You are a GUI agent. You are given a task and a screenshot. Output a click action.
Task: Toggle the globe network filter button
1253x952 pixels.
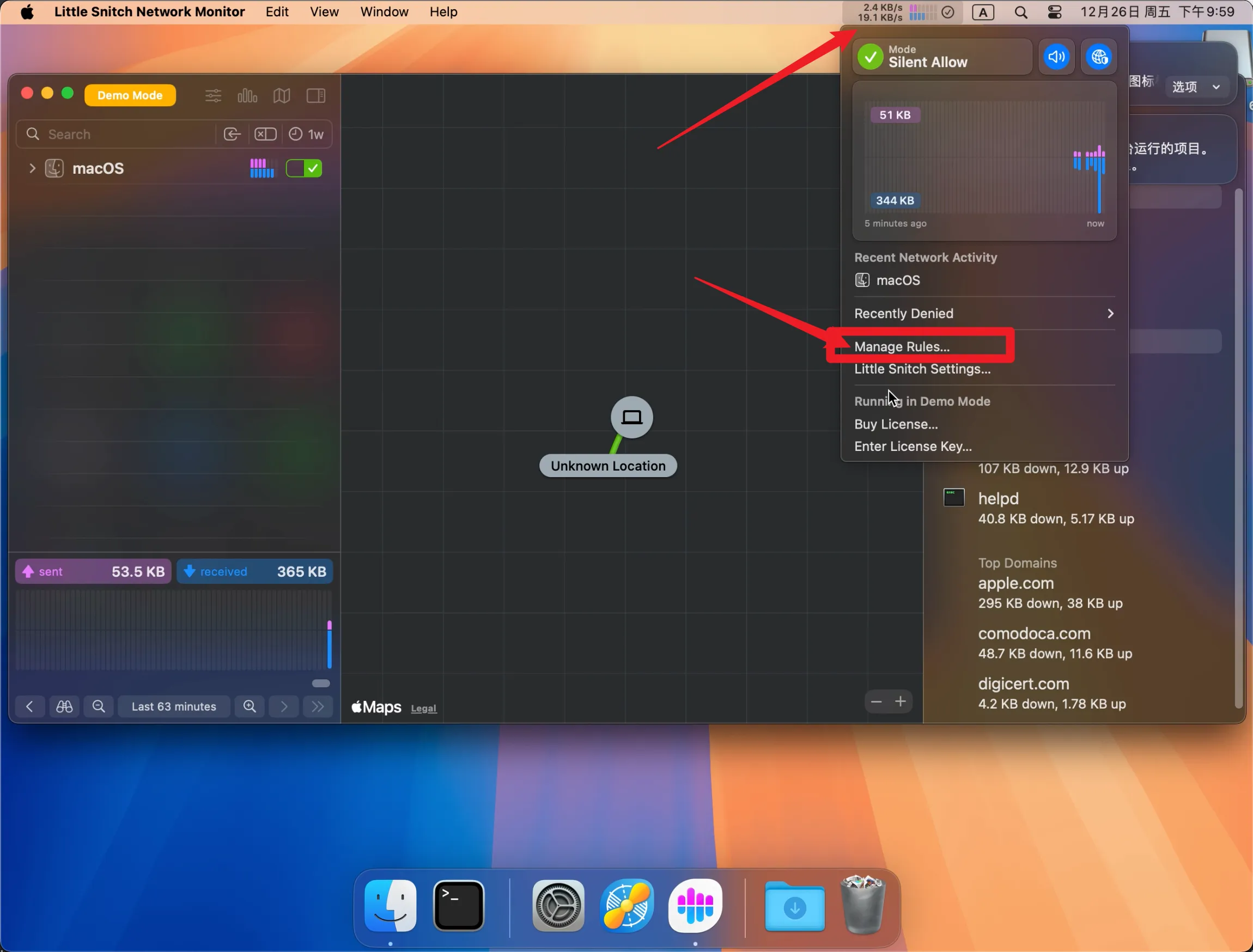click(x=1099, y=57)
